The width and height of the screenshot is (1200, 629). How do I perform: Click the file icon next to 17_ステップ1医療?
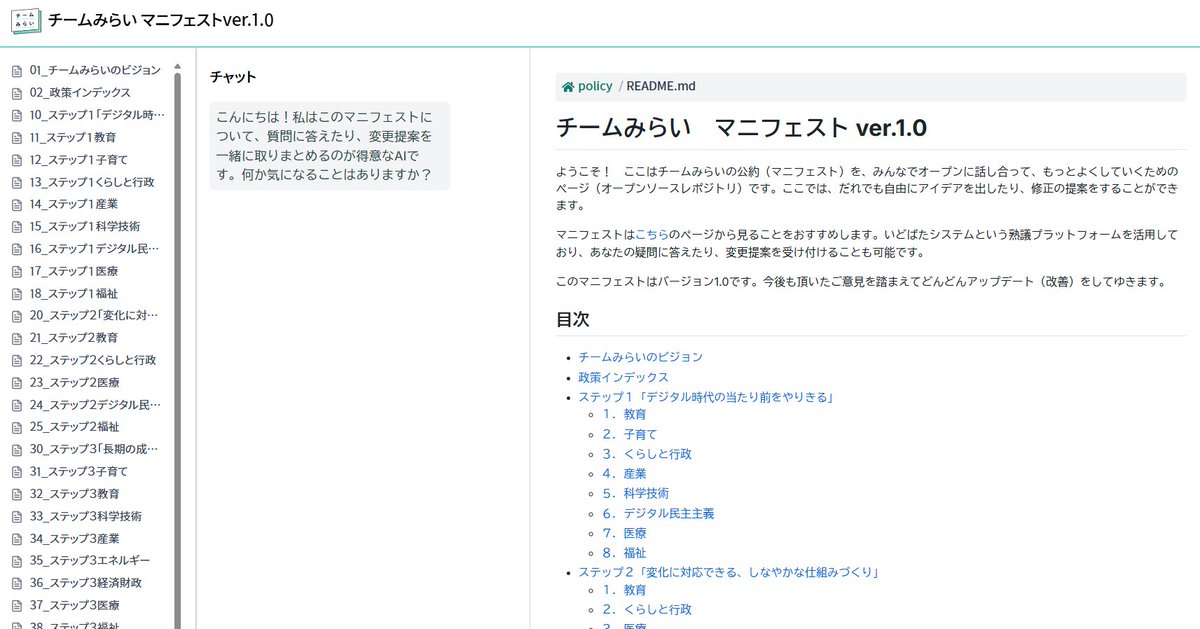click(x=17, y=270)
